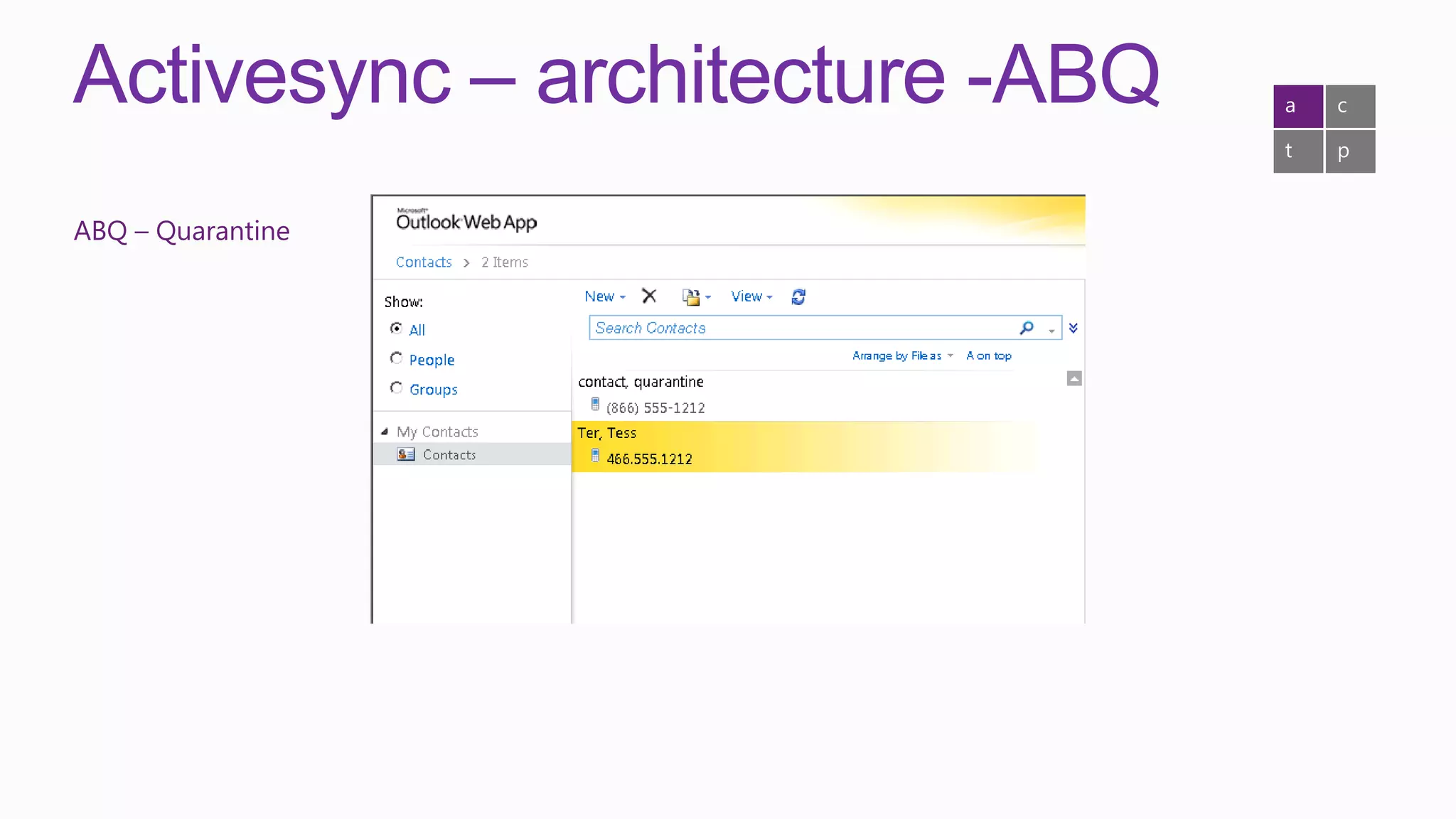Image resolution: width=1456 pixels, height=819 pixels.
Task: Collapse the My Contacts tree node
Action: coord(385,432)
